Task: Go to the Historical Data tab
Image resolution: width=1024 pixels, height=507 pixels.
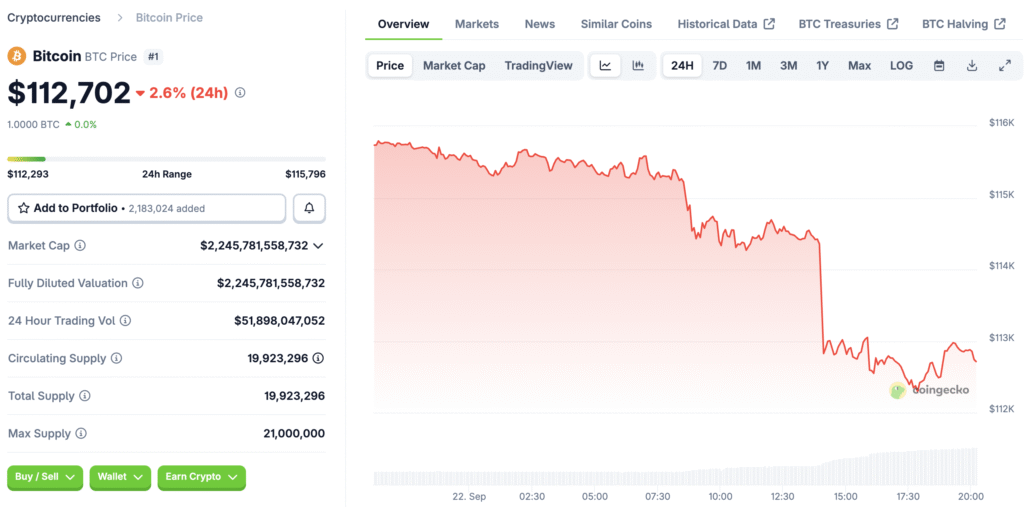Action: point(725,24)
